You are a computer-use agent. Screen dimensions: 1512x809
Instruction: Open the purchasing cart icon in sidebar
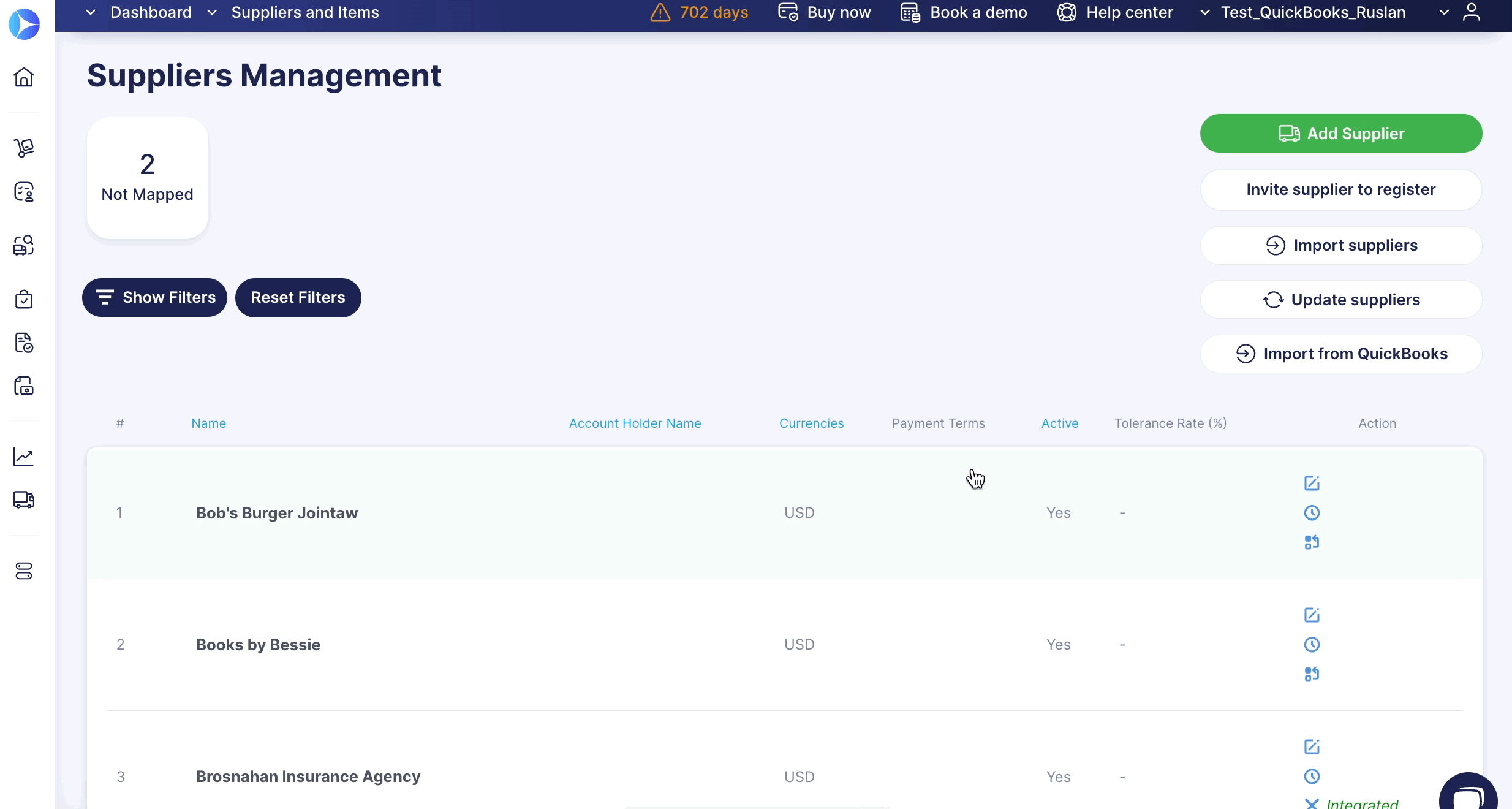[24, 147]
